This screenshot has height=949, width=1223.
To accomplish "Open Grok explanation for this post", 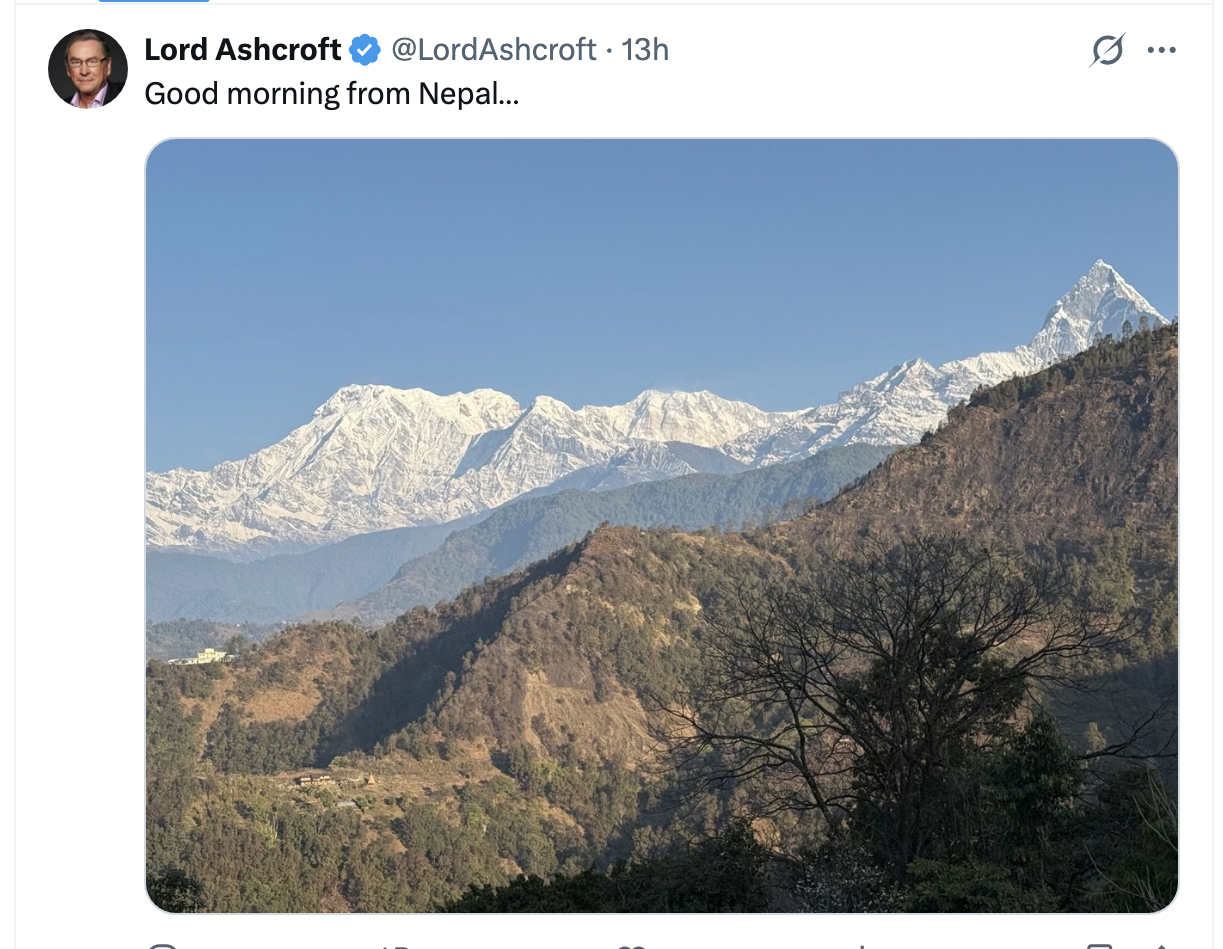I will point(1107,50).
